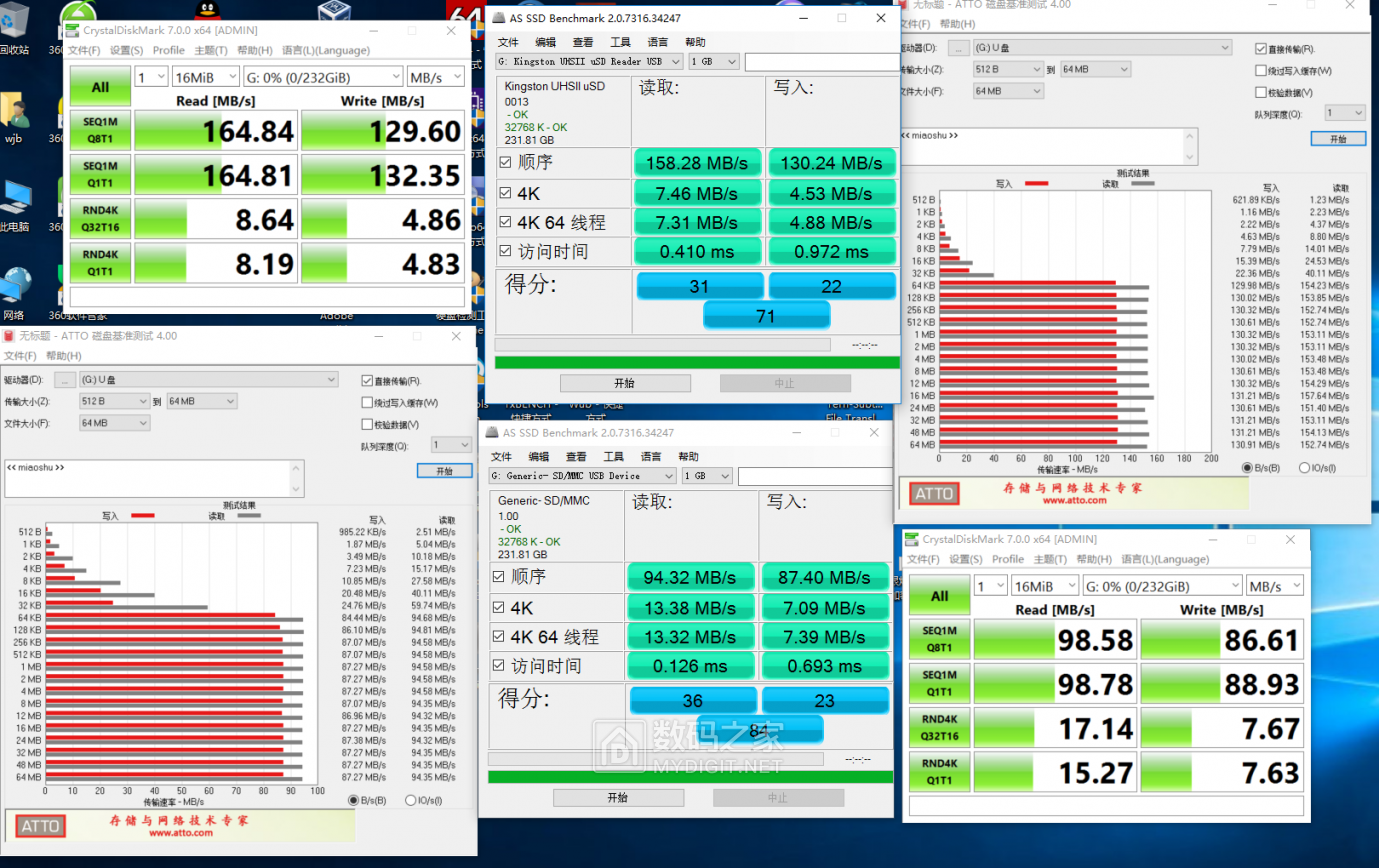
Task: Open Profile menu in 98.58 CrystalDiskMark window
Action: [x=1007, y=559]
